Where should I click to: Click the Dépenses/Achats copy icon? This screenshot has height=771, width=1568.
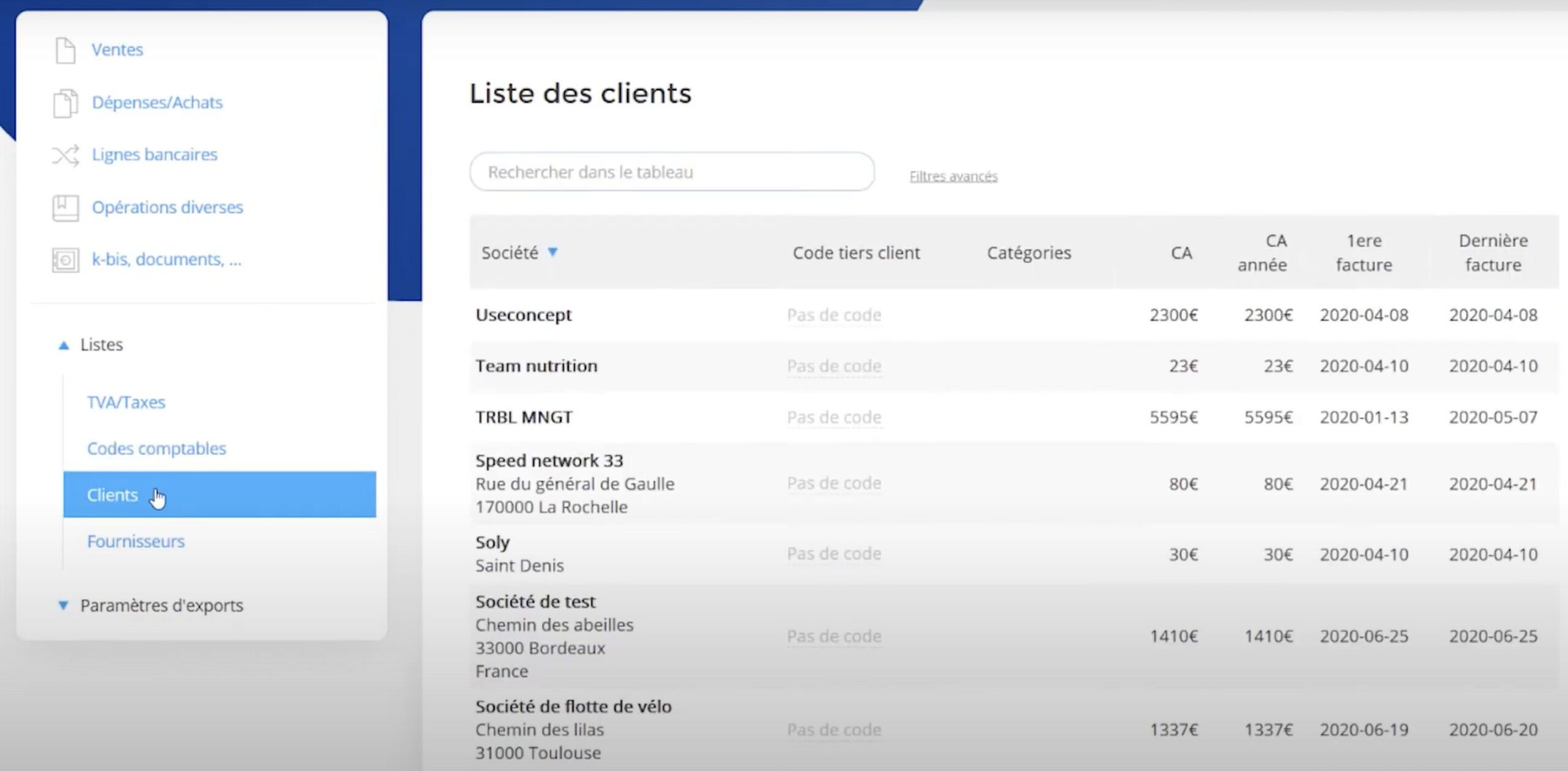pos(65,103)
